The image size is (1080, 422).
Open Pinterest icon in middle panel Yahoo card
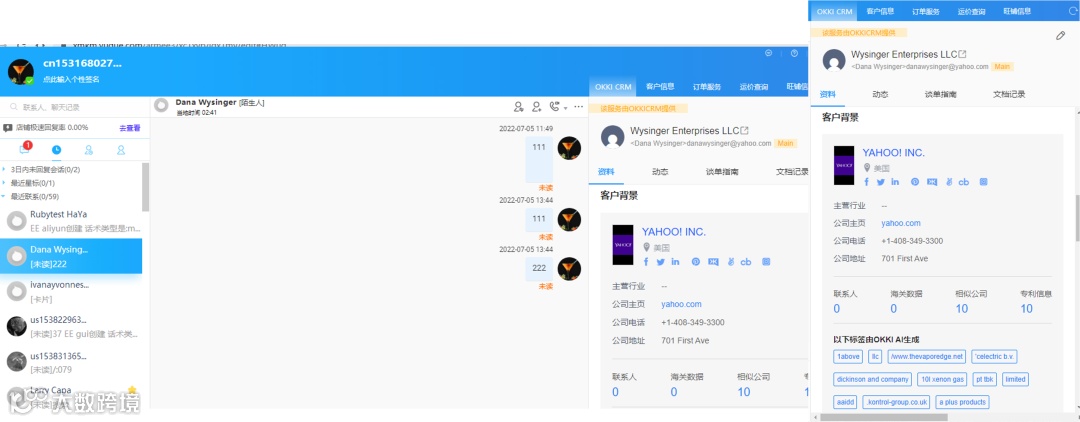coord(696,262)
